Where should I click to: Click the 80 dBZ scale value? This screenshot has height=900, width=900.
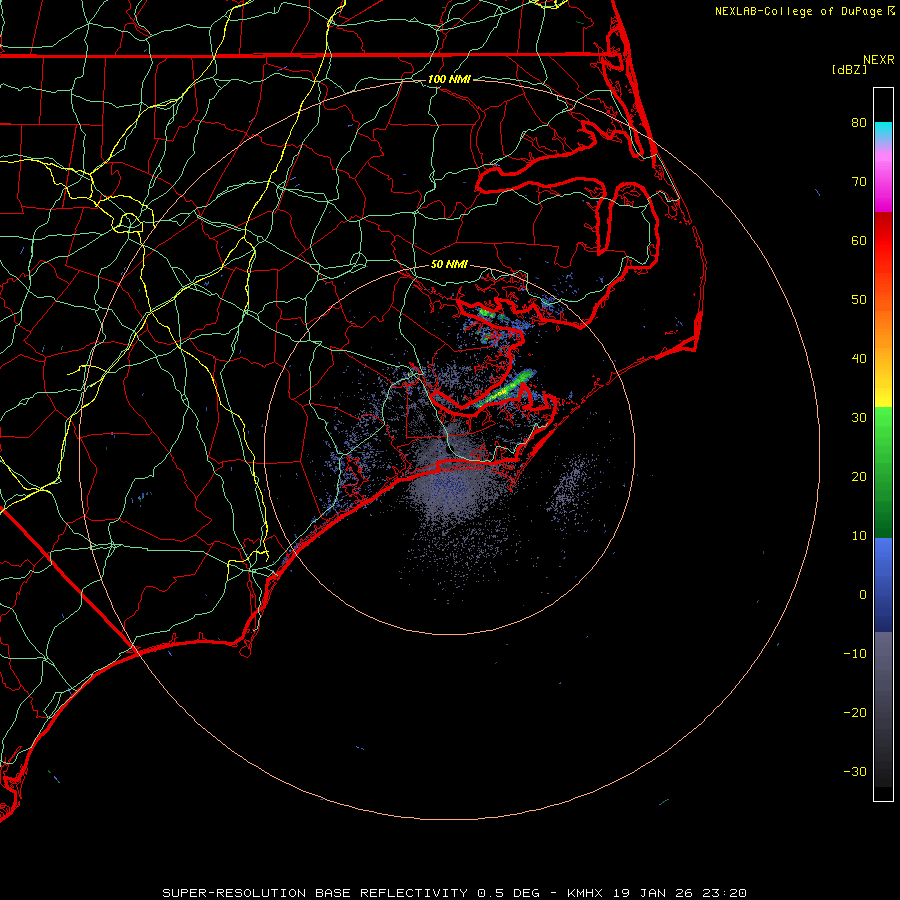point(859,123)
